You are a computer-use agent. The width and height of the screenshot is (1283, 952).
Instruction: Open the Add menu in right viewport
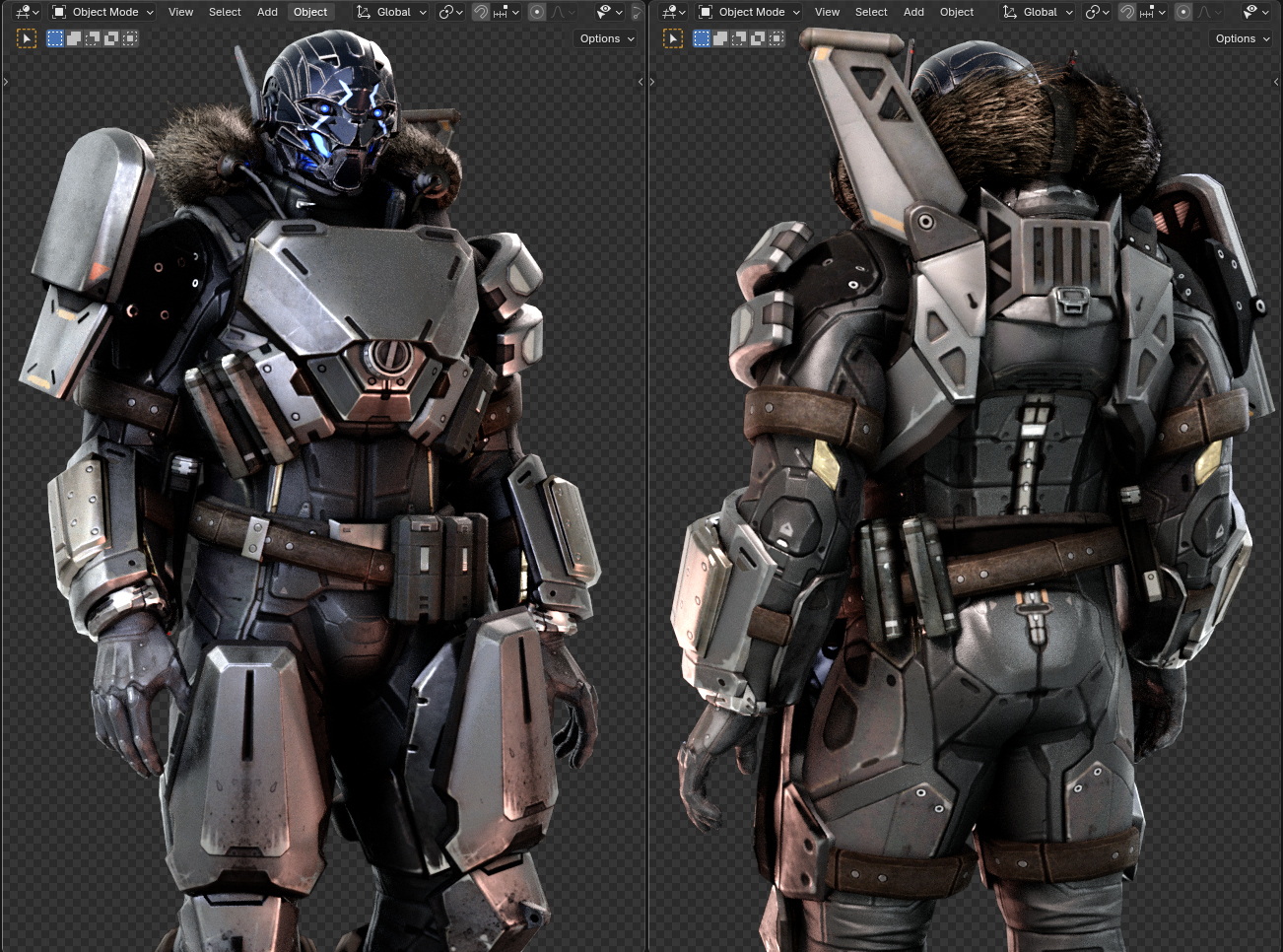coord(913,12)
